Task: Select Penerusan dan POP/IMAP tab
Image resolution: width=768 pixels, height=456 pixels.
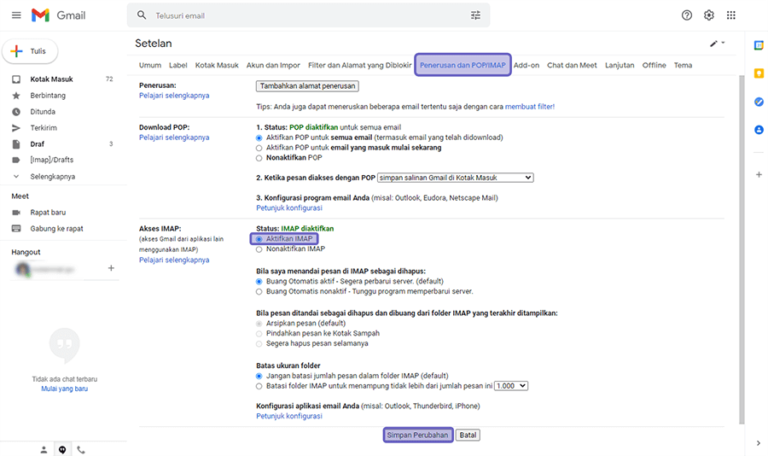Action: point(463,65)
